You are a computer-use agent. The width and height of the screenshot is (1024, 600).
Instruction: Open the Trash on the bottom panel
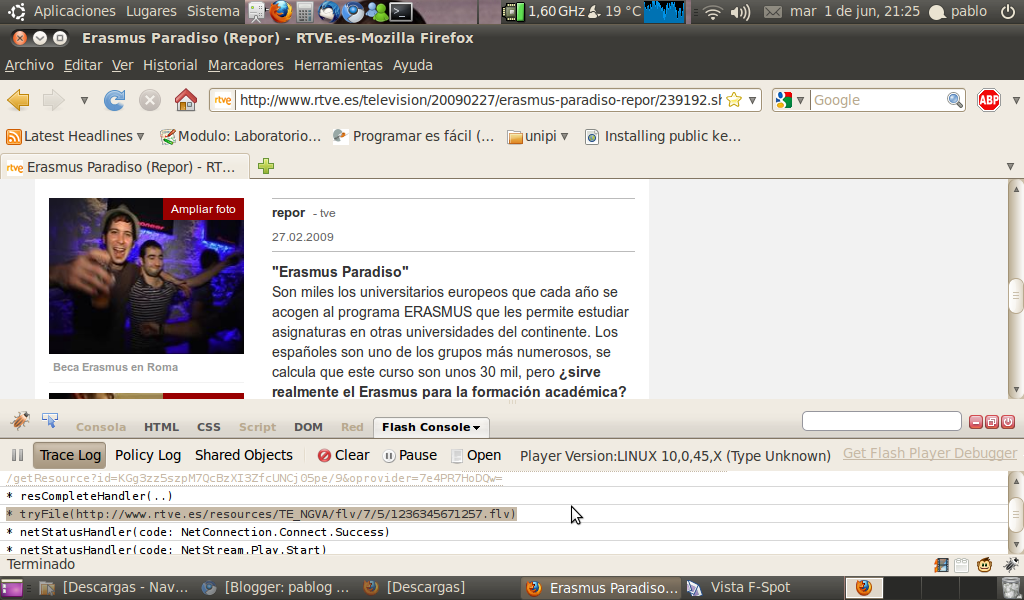coord(1010,588)
